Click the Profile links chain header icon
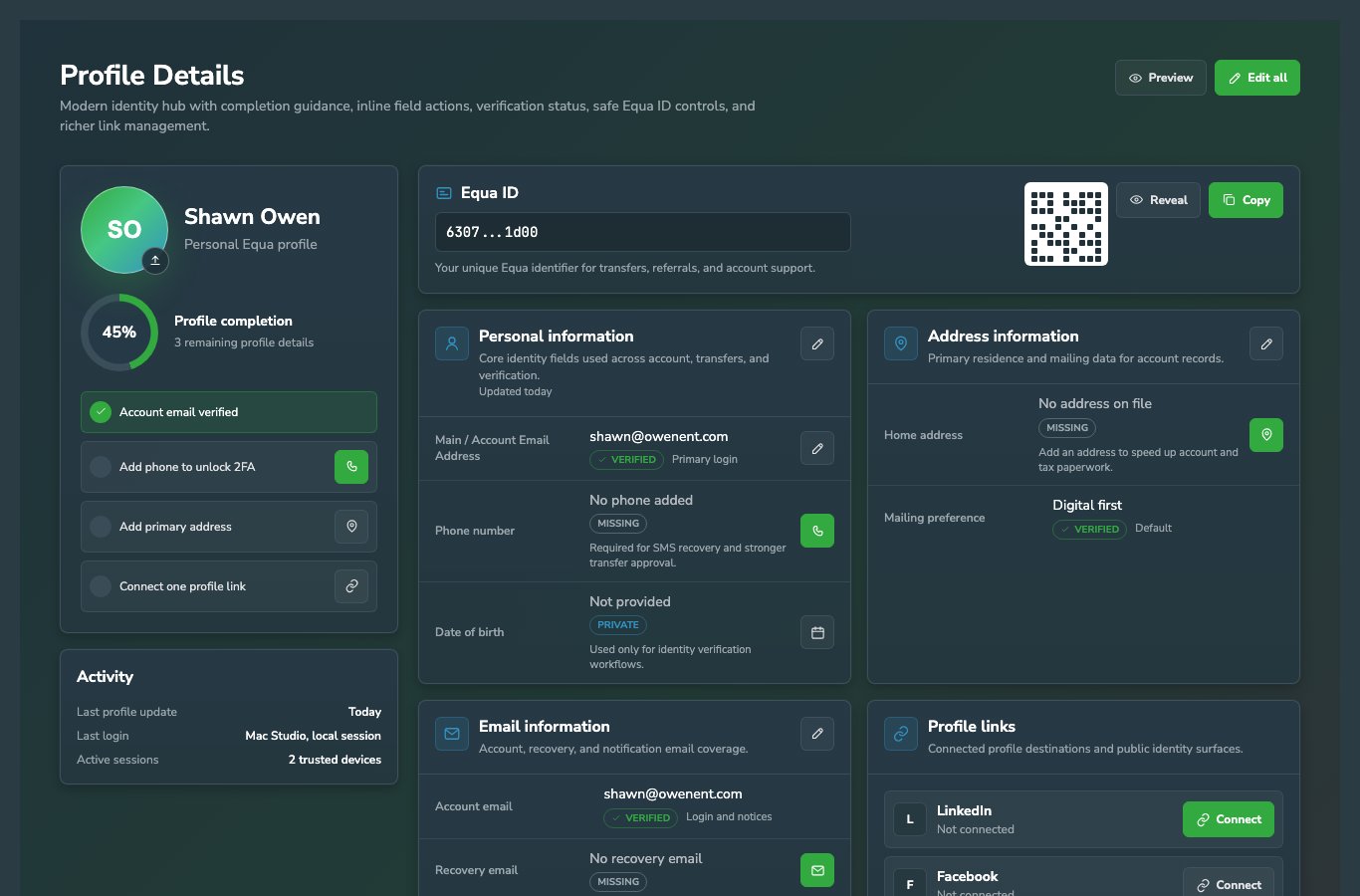 point(901,734)
